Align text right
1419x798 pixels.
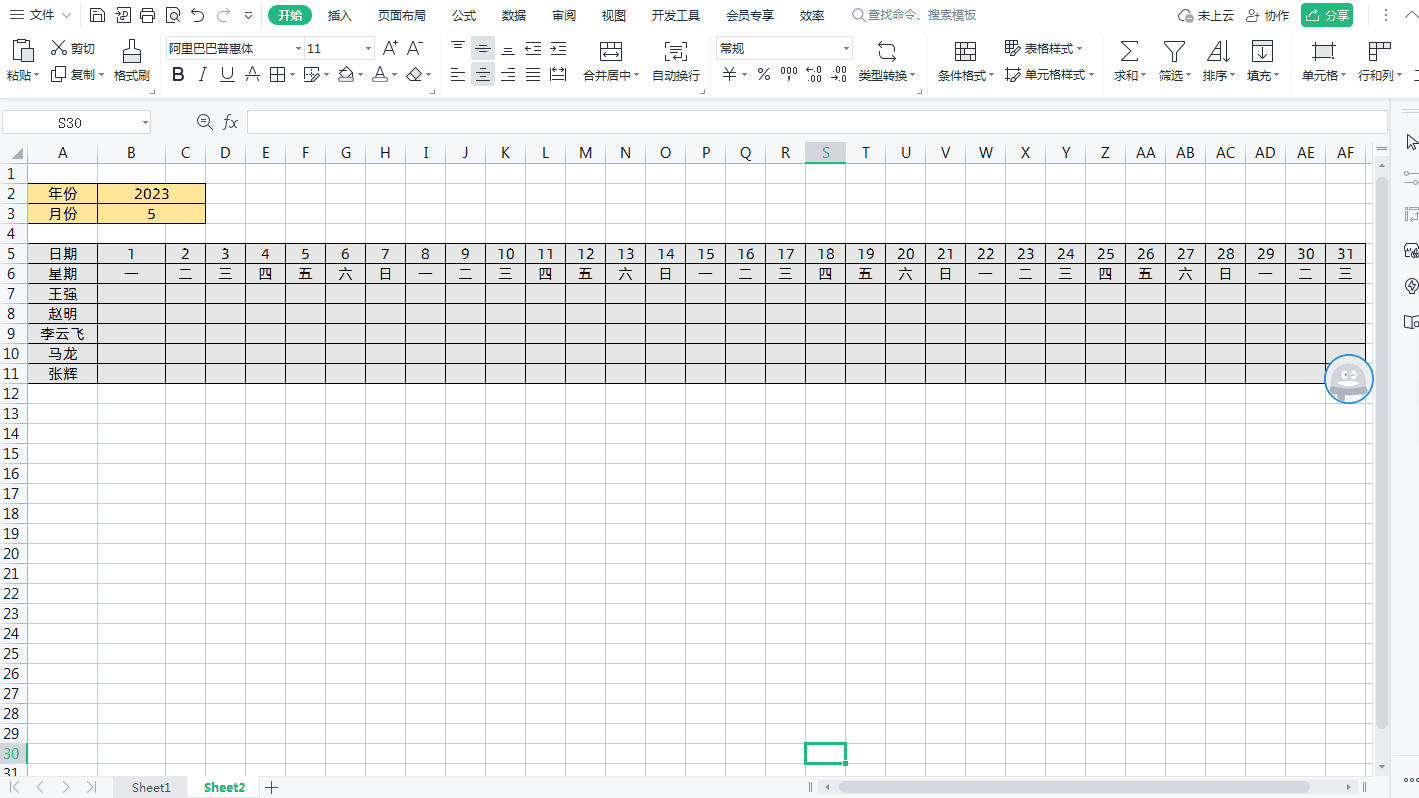508,74
